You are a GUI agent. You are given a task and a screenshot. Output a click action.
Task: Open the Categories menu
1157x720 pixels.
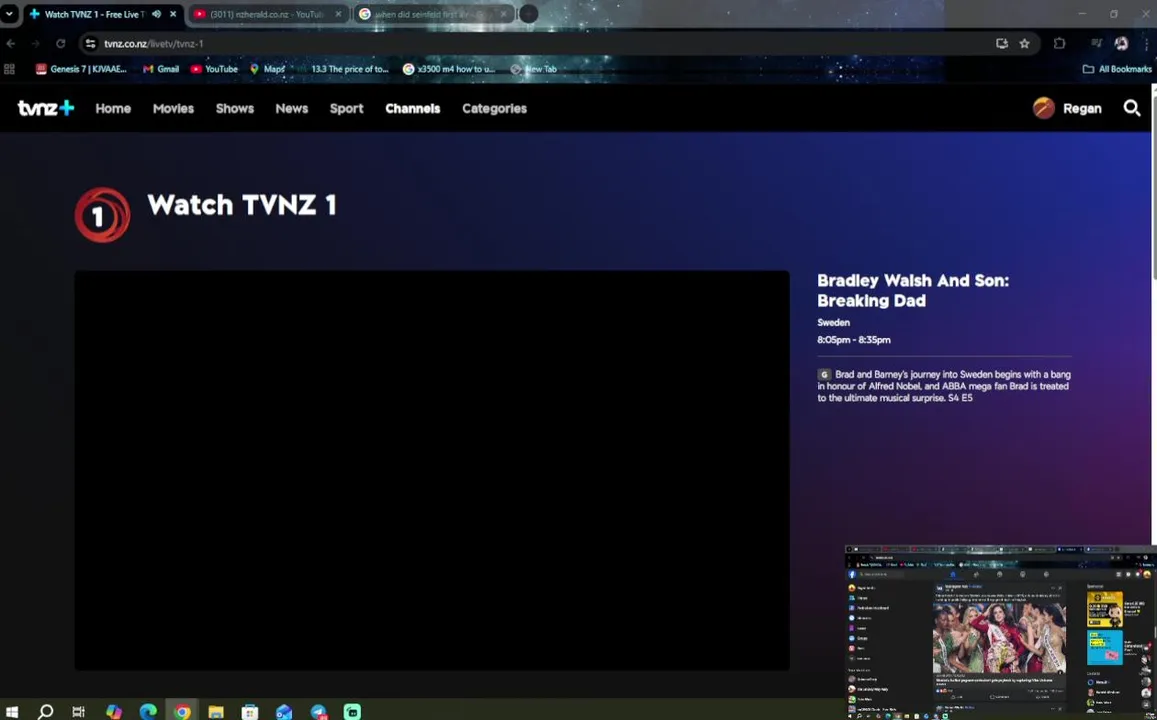[x=494, y=108]
